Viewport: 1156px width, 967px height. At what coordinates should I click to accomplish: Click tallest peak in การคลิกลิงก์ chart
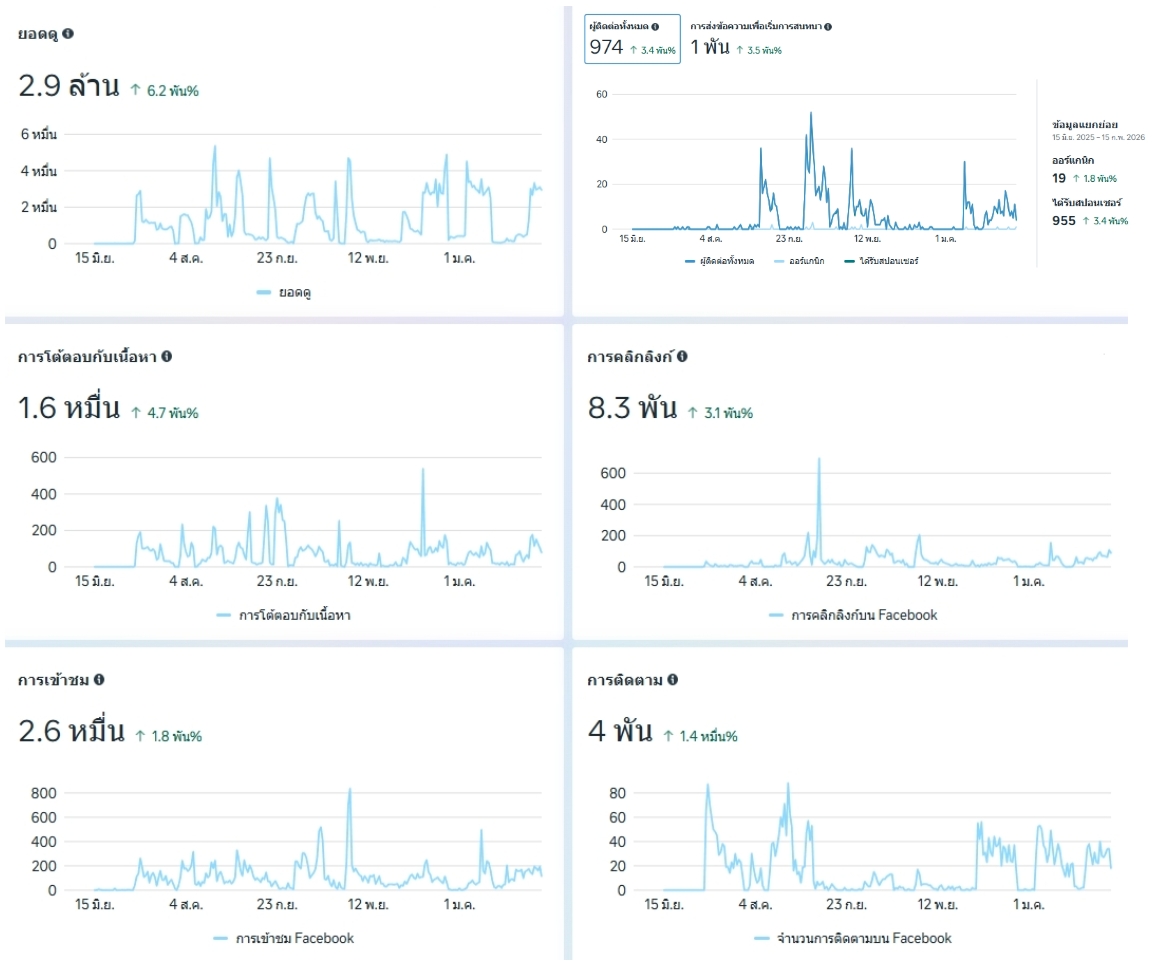(819, 460)
